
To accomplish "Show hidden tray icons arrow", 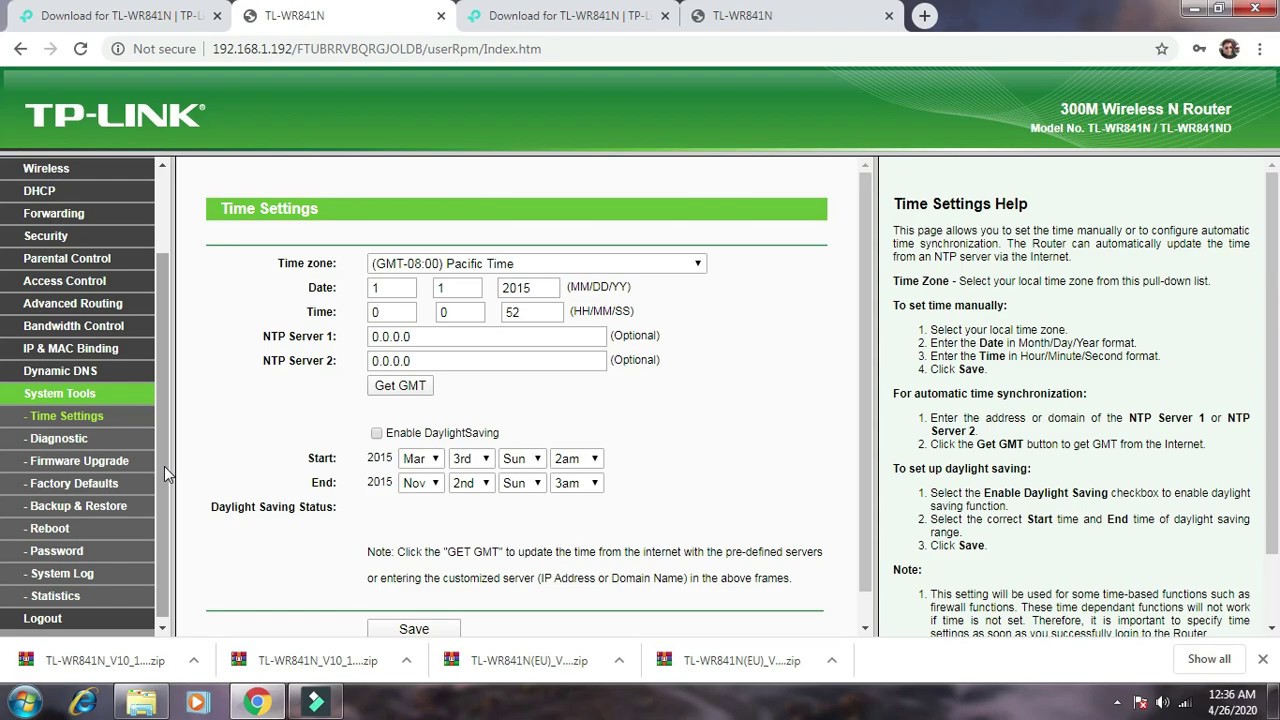I will (1117, 702).
